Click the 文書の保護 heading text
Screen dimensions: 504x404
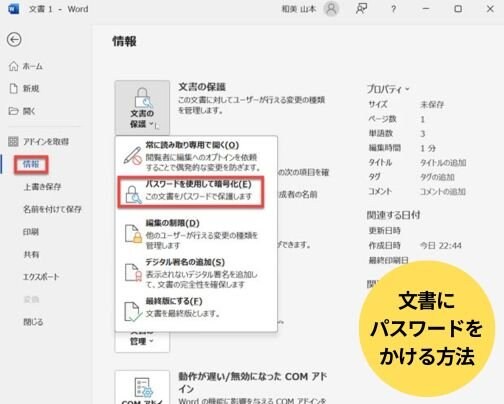coord(202,87)
